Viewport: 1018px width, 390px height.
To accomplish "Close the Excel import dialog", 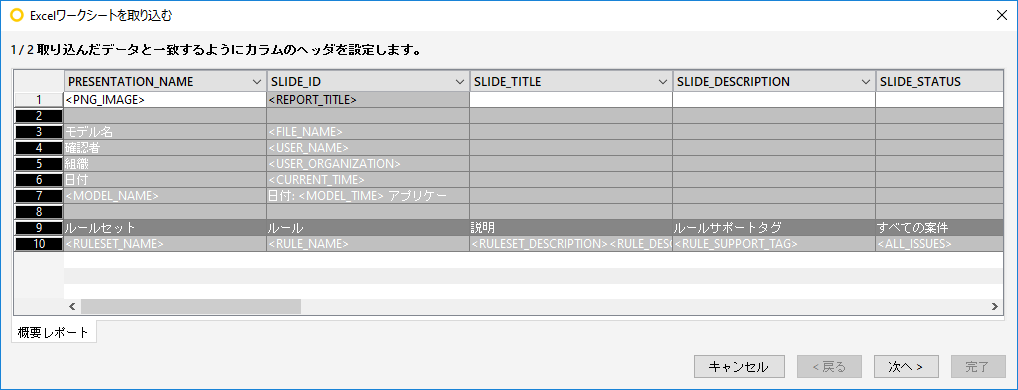I will pyautogui.click(x=1002, y=15).
